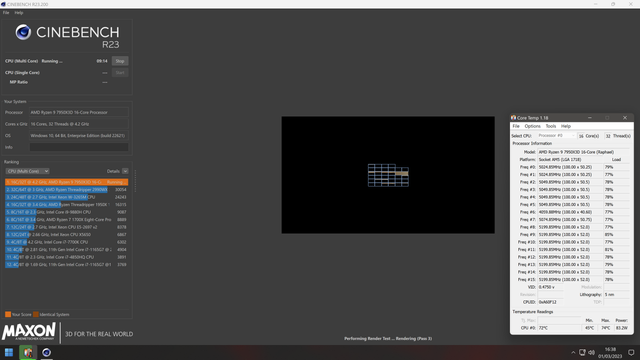Expand the CPU (Multi Core) ranking dropdown
Viewport: 640px width, 360px height.
(27, 171)
